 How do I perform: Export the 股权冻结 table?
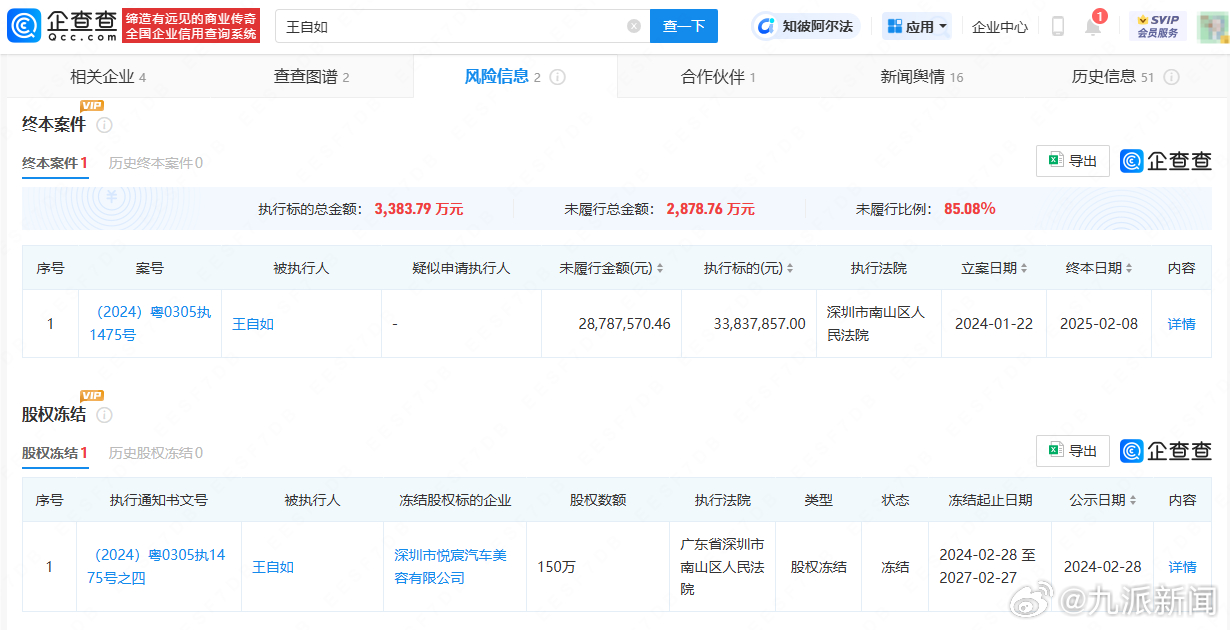(x=1073, y=451)
